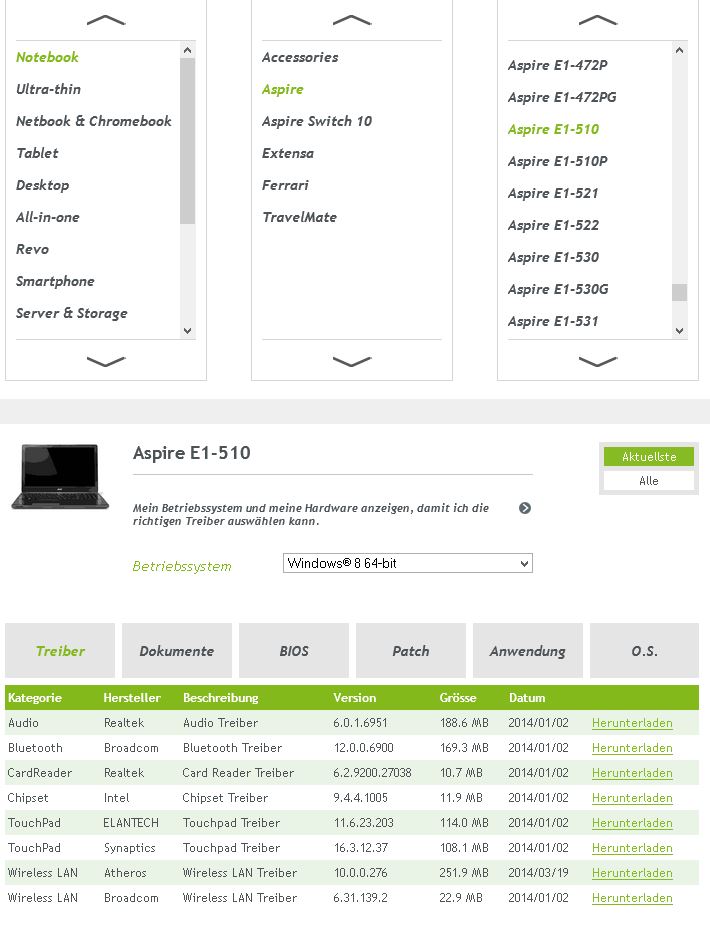The height and width of the screenshot is (926, 710).
Task: Pick model Aspire E1-522
Action: (553, 226)
